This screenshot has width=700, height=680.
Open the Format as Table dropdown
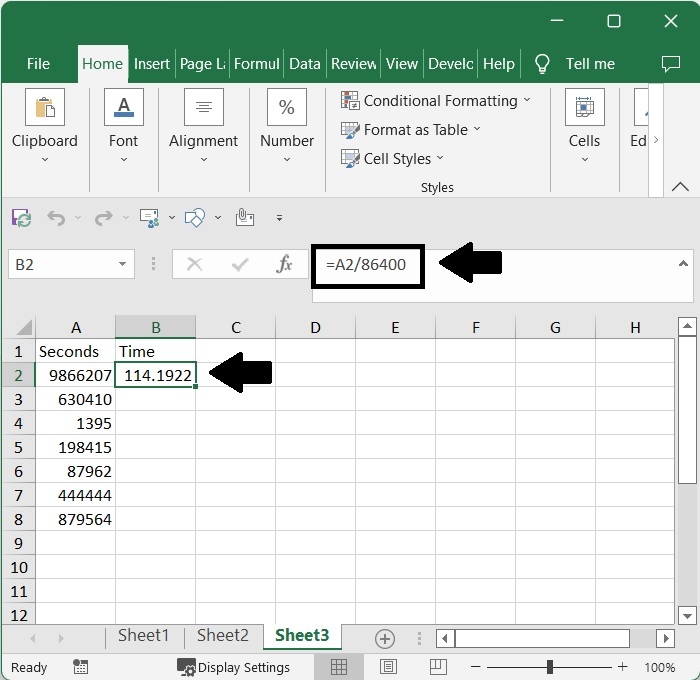(x=477, y=129)
